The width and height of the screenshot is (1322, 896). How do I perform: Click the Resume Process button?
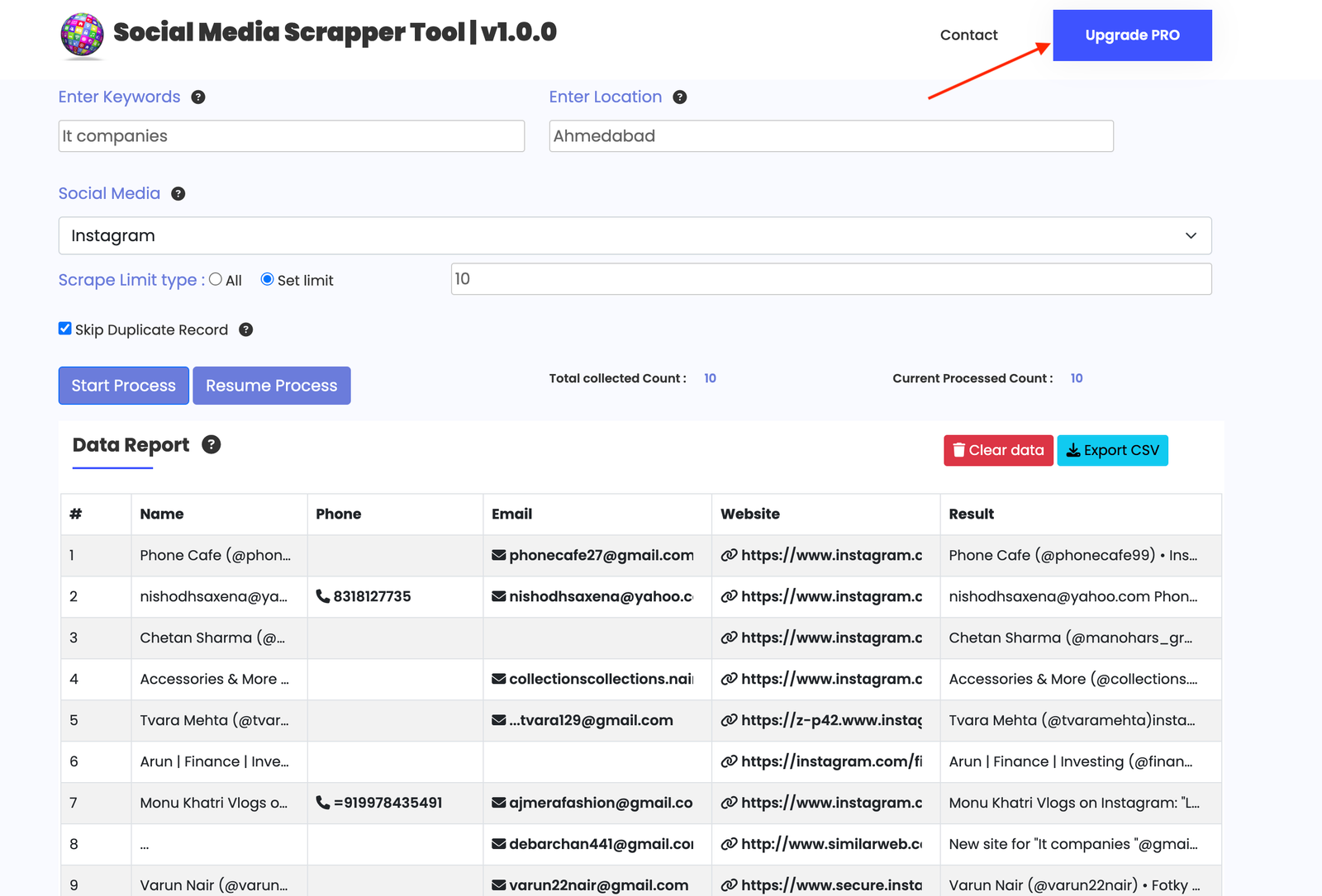[x=272, y=386]
